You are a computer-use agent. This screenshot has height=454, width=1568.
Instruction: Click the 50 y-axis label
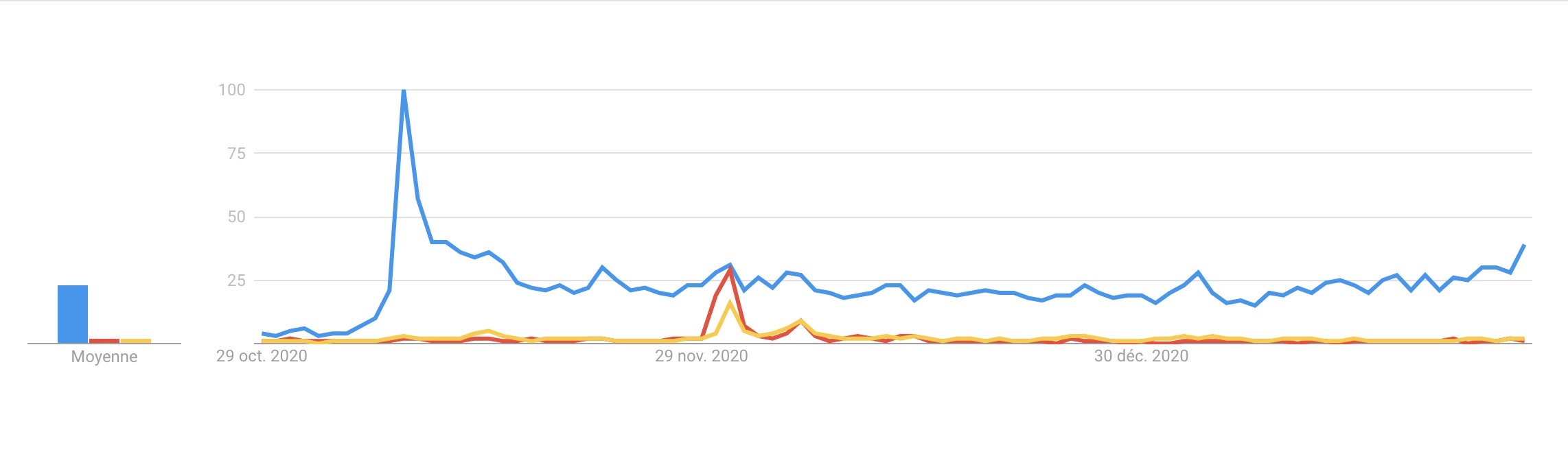coord(236,217)
